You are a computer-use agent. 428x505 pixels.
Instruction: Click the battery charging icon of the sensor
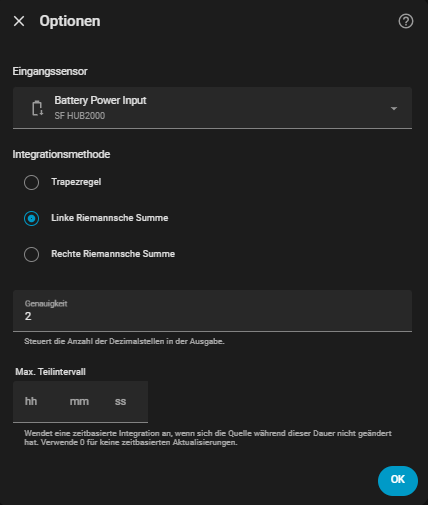point(37,108)
